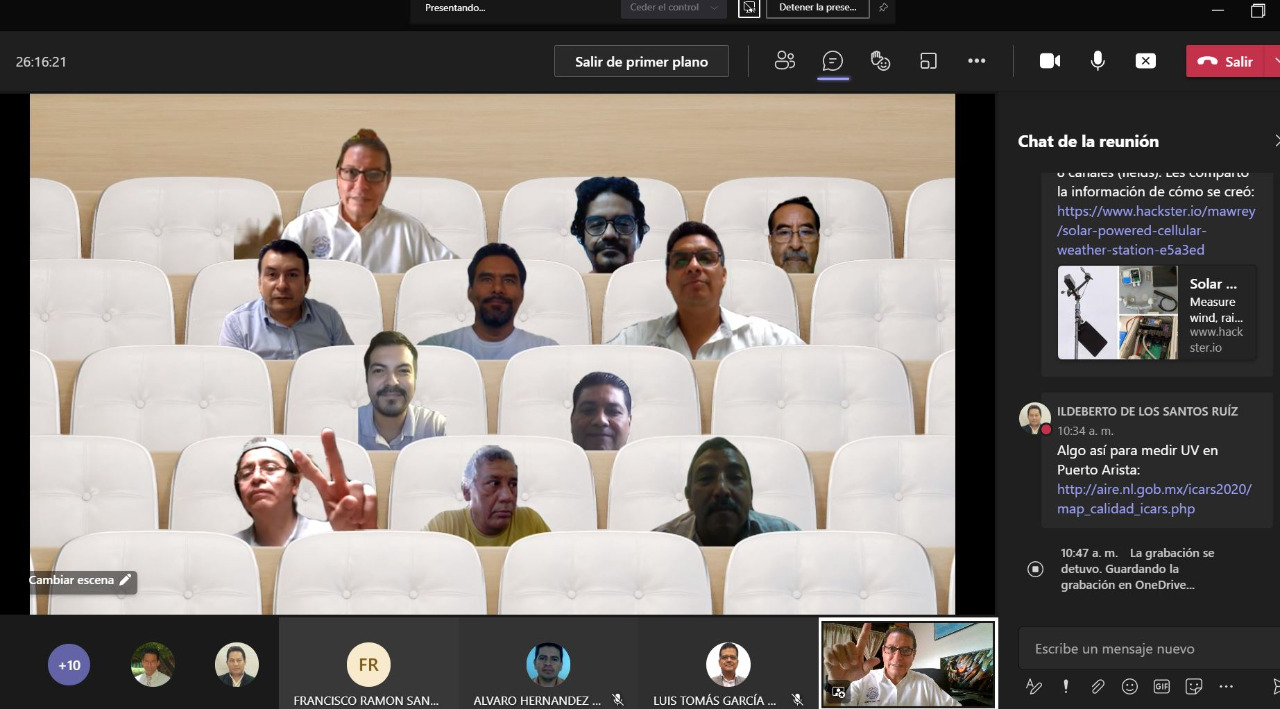Screen dimensions: 1280x709
Task: Click the avatar left of Francisco Ramon tile
Action: pos(237,664)
